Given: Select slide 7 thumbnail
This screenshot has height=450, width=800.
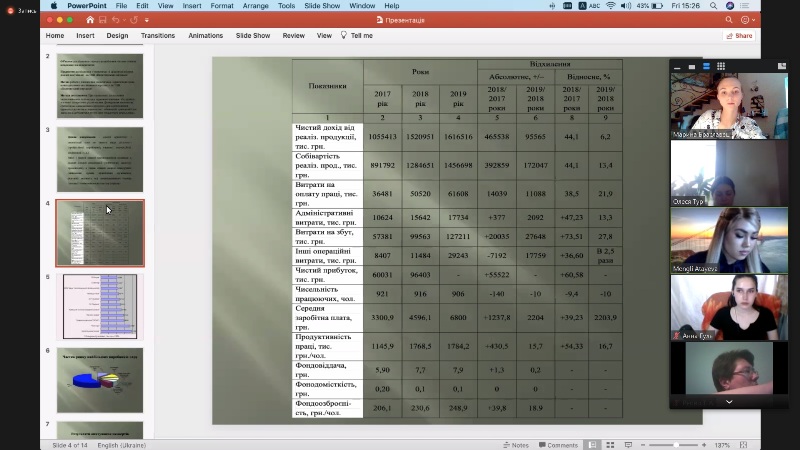Looking at the screenshot, I should click(x=100, y=430).
